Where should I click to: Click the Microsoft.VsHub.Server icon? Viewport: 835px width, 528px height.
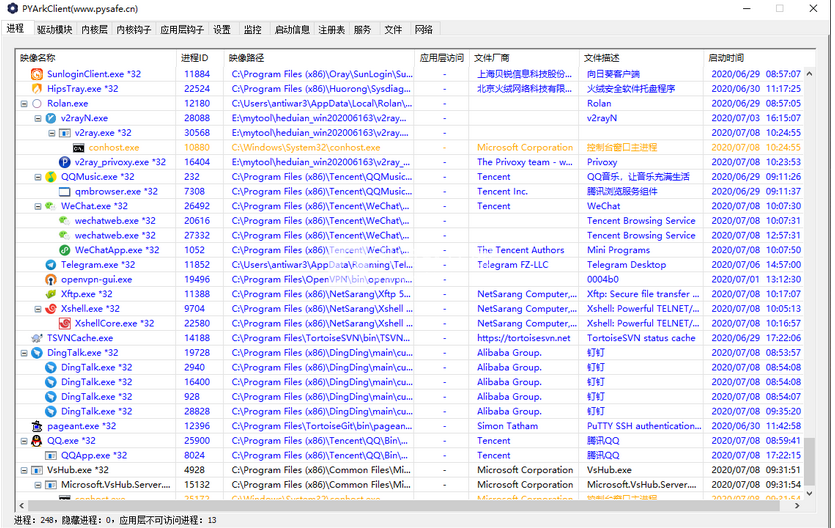tap(51, 485)
